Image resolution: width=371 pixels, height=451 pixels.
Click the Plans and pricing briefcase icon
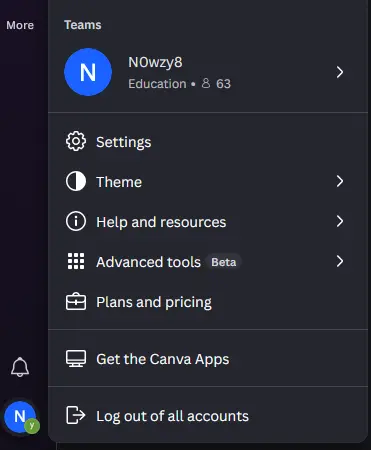(x=76, y=302)
